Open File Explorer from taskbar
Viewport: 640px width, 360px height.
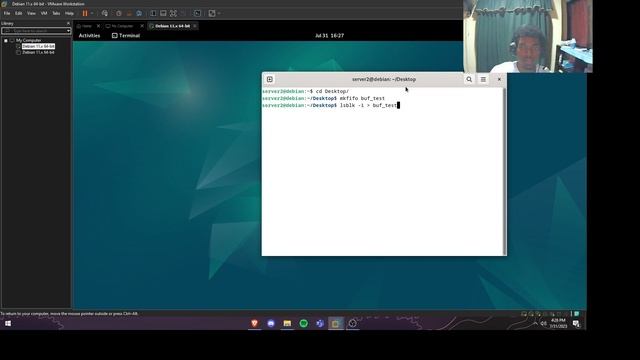click(287, 323)
